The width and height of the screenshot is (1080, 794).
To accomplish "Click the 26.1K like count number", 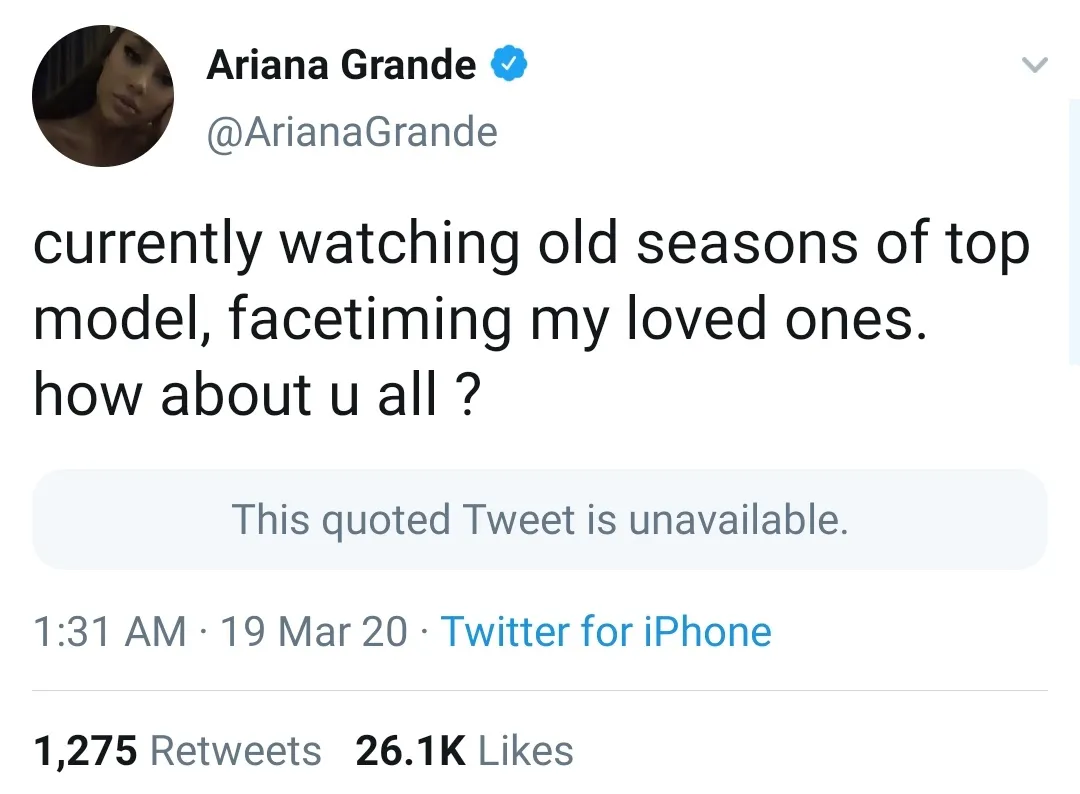I will tap(411, 751).
